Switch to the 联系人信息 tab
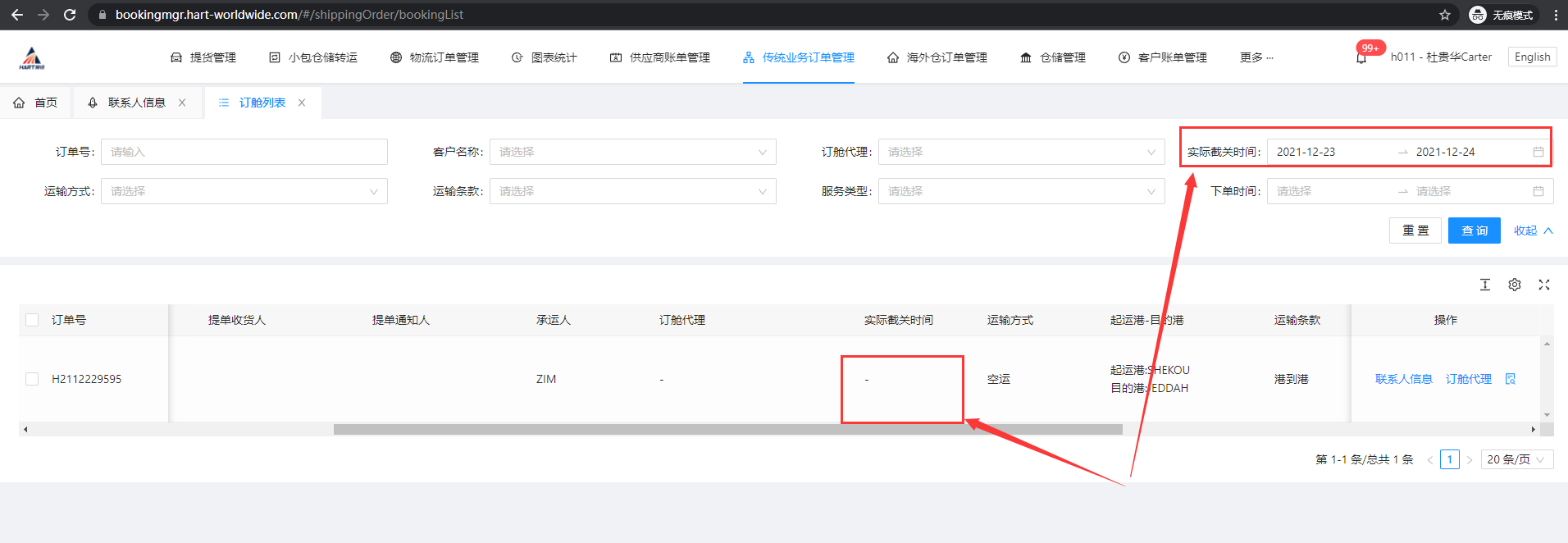The image size is (1568, 543). [136, 103]
